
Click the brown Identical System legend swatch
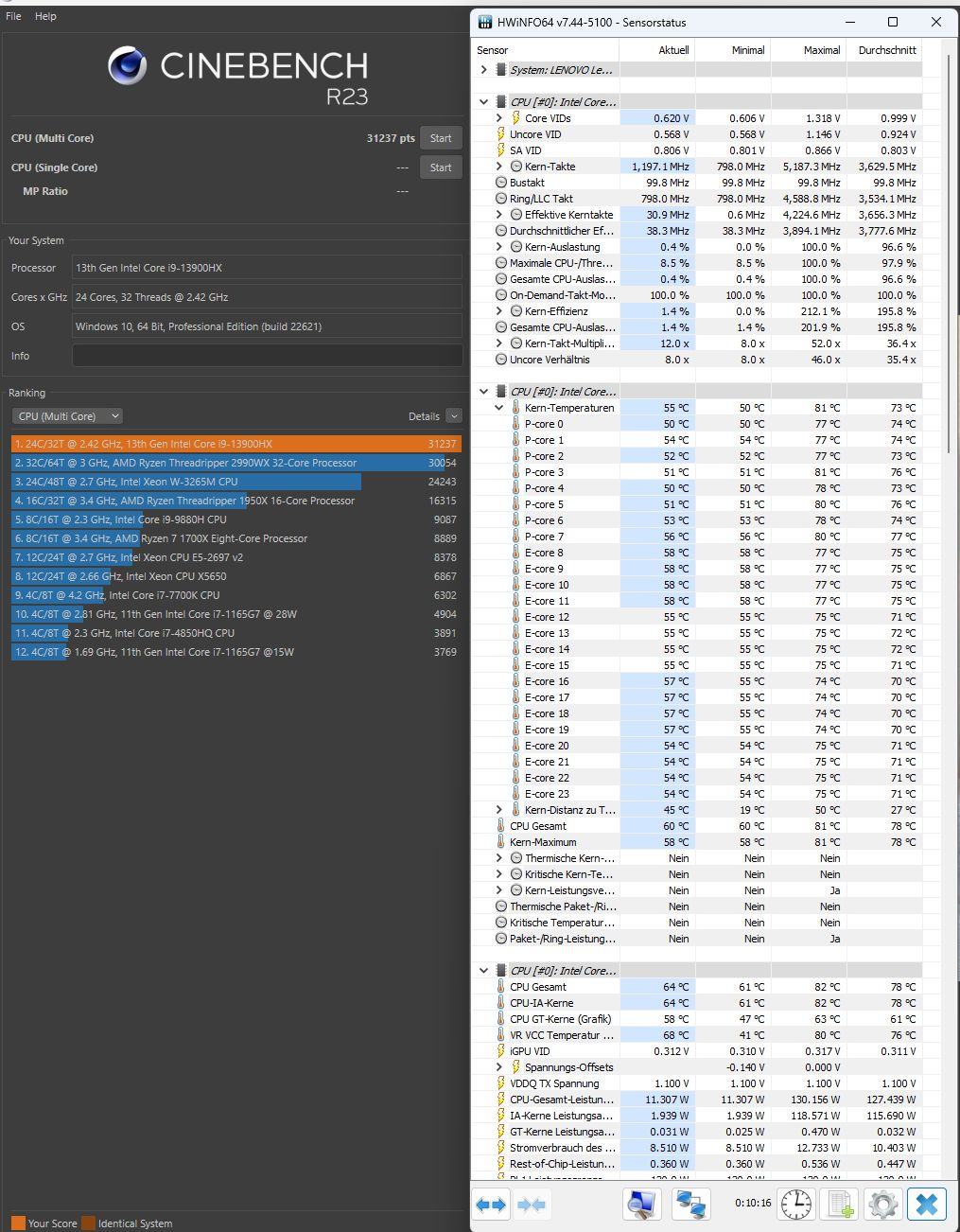88,1223
